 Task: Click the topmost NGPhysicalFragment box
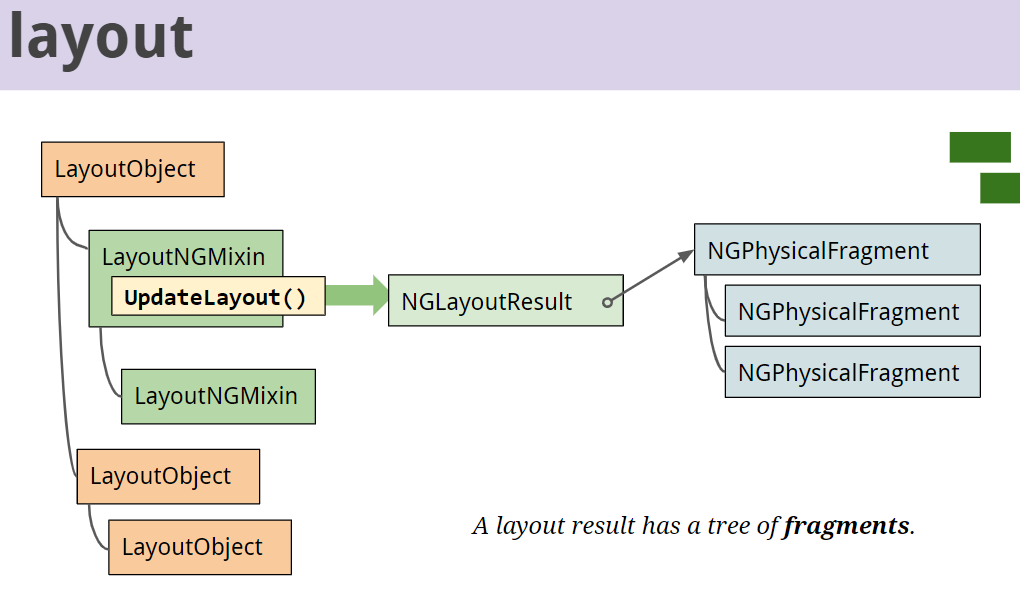836,250
